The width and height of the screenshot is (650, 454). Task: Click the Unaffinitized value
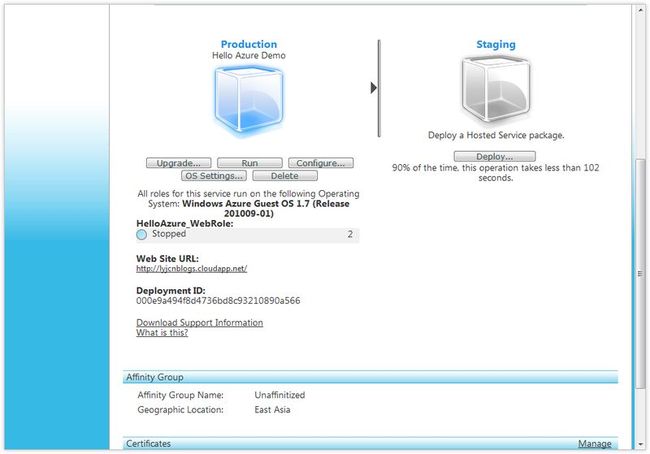[280, 395]
